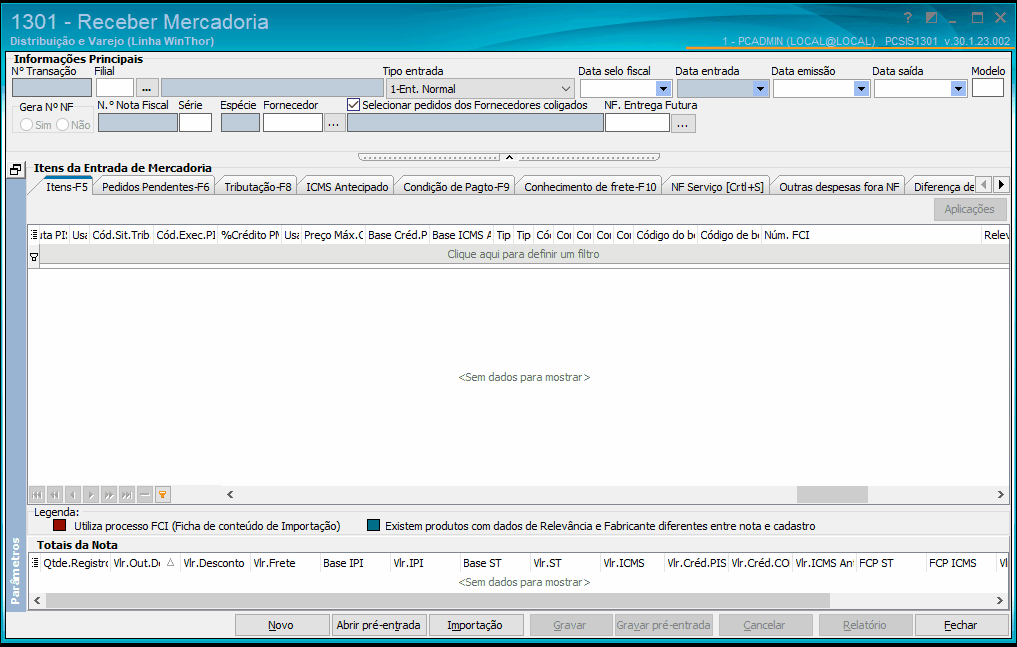This screenshot has width=1017, height=647.
Task: Click totals grid horizontal scrollbar thumb
Action: click(x=438, y=600)
